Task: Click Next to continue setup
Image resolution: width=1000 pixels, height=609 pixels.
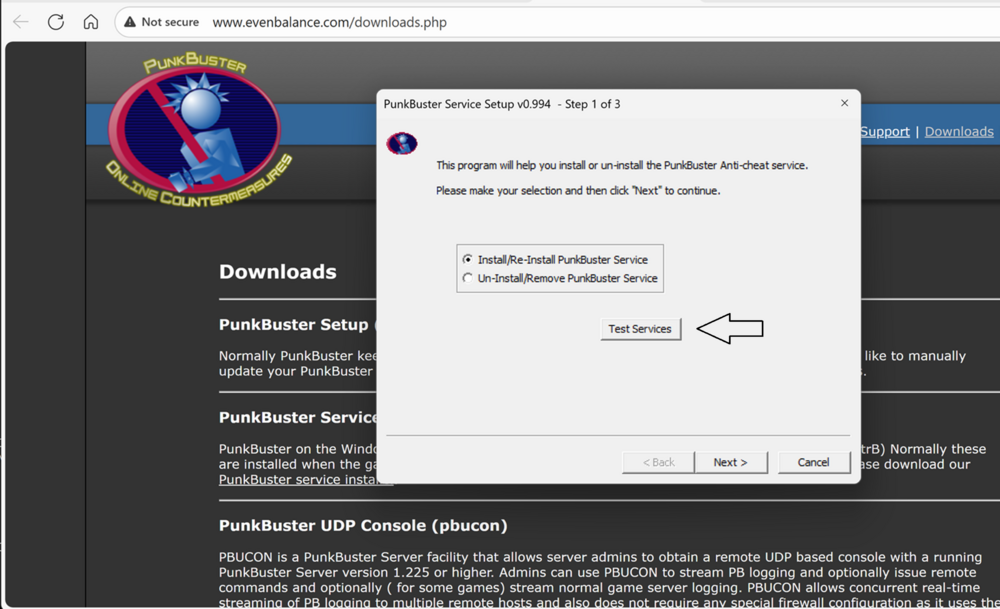Action: [730, 462]
